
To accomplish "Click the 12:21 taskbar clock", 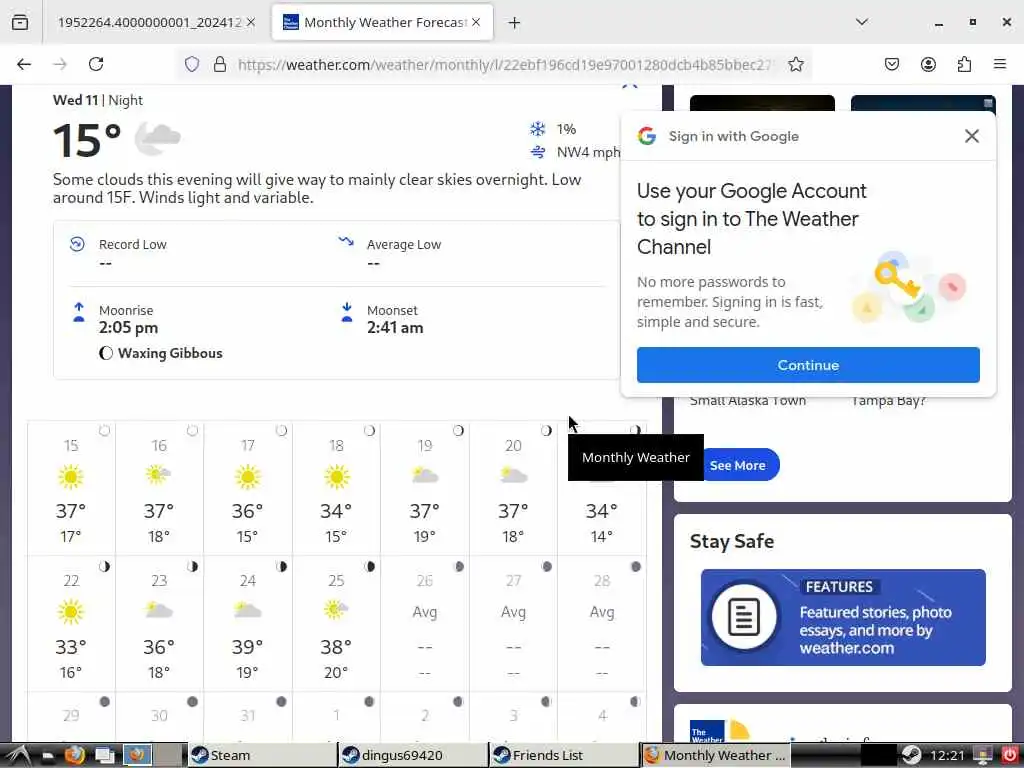I will pos(946,756).
